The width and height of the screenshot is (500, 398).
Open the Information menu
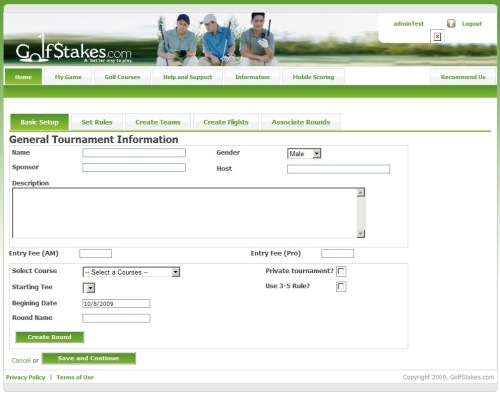click(252, 77)
